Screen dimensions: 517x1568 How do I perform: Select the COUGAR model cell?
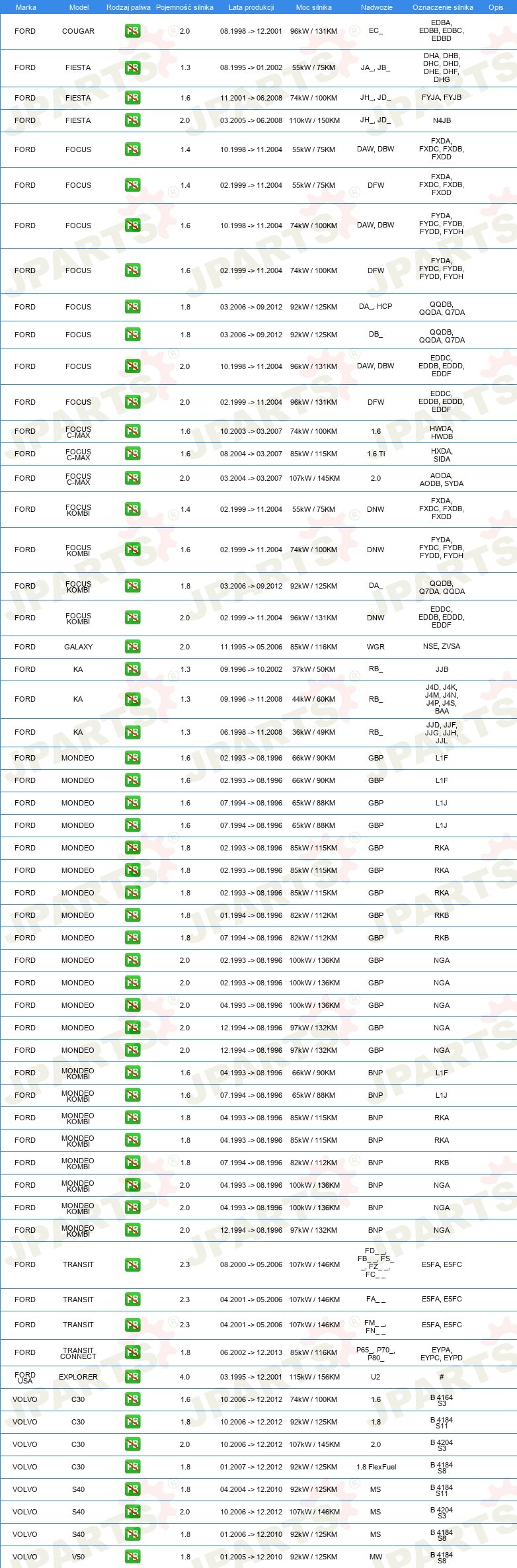(x=78, y=31)
